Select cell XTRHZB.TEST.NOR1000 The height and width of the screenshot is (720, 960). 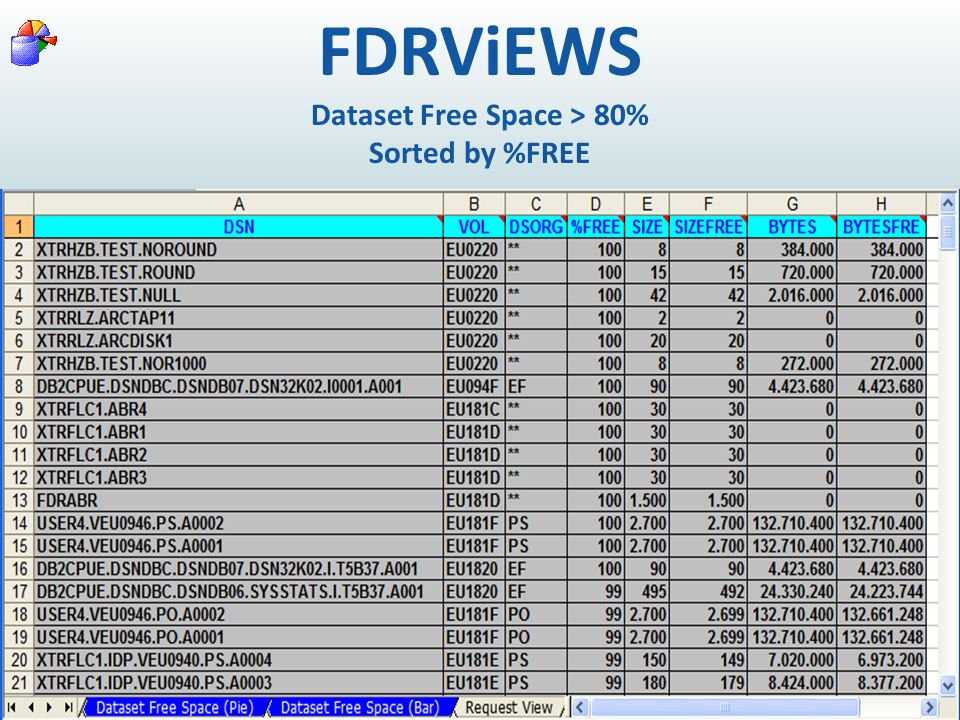point(239,364)
